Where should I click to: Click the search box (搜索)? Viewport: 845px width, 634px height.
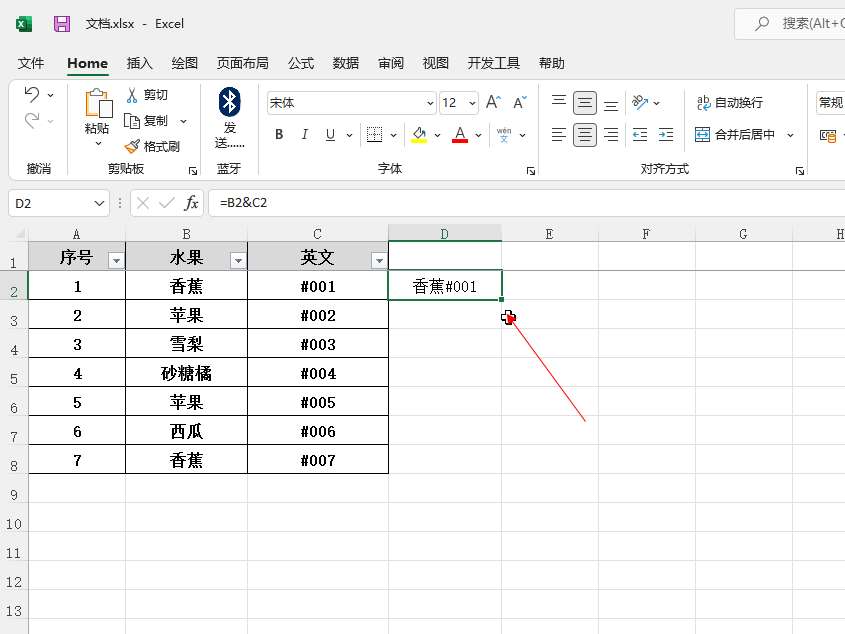(791, 23)
